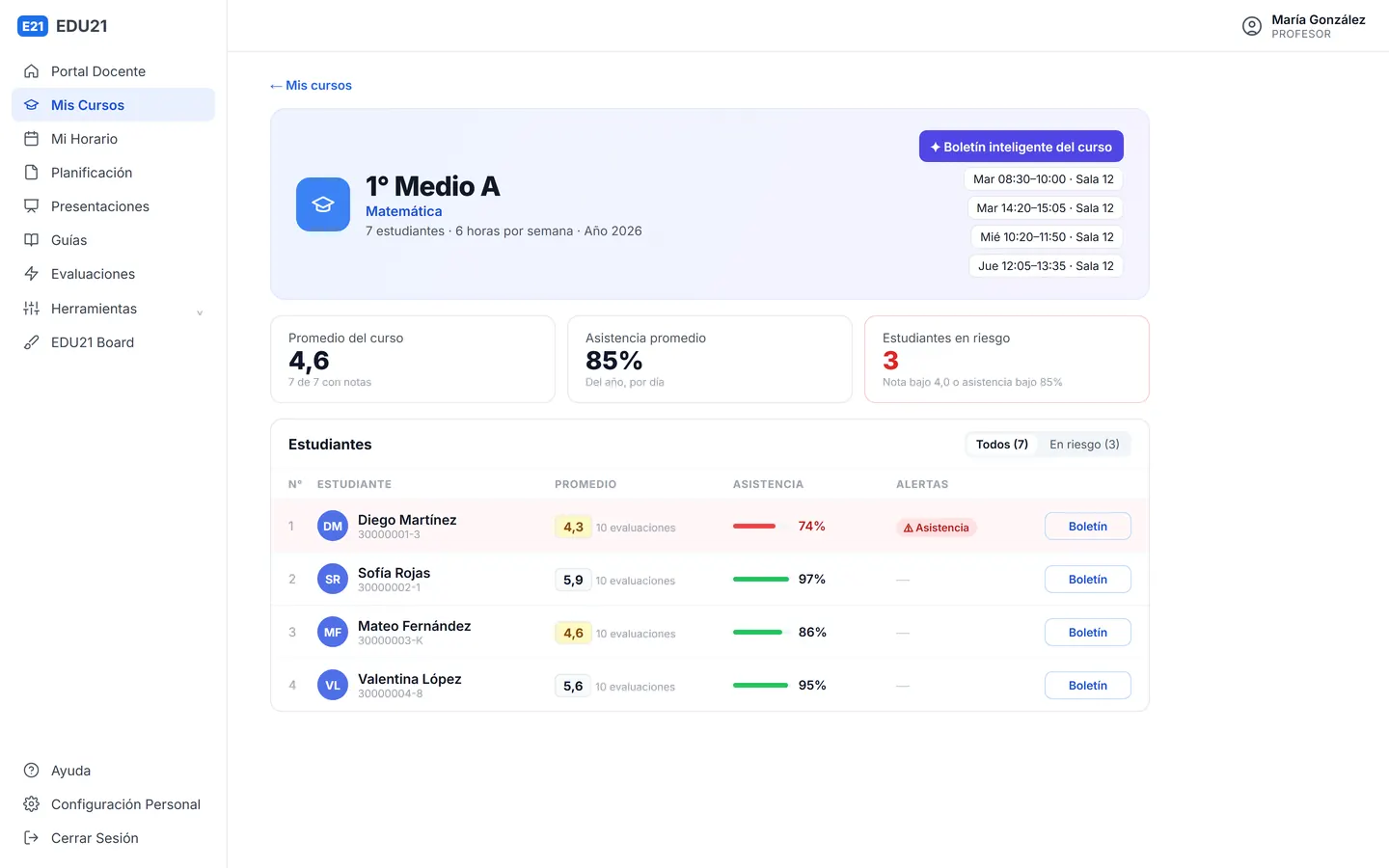Click María González user avatar icon

coord(1252,26)
